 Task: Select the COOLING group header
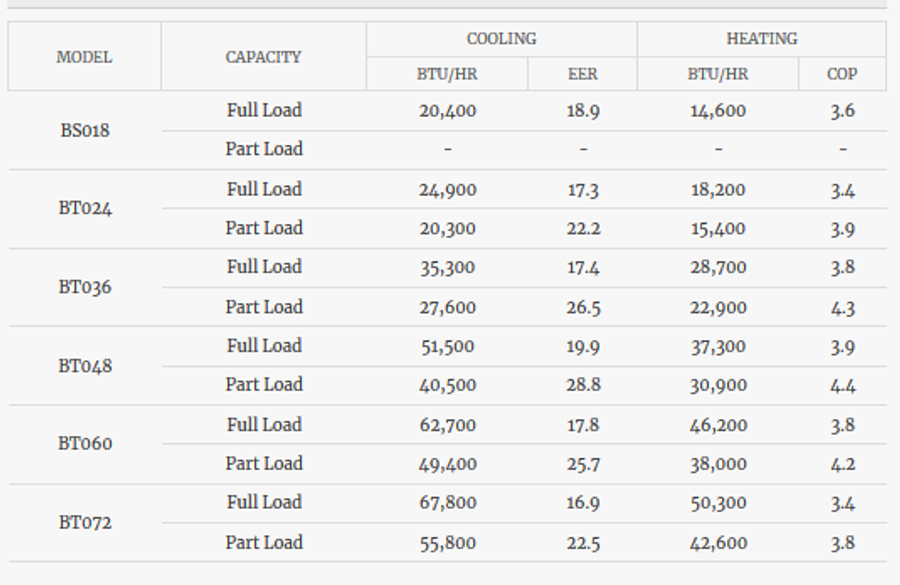(x=501, y=39)
